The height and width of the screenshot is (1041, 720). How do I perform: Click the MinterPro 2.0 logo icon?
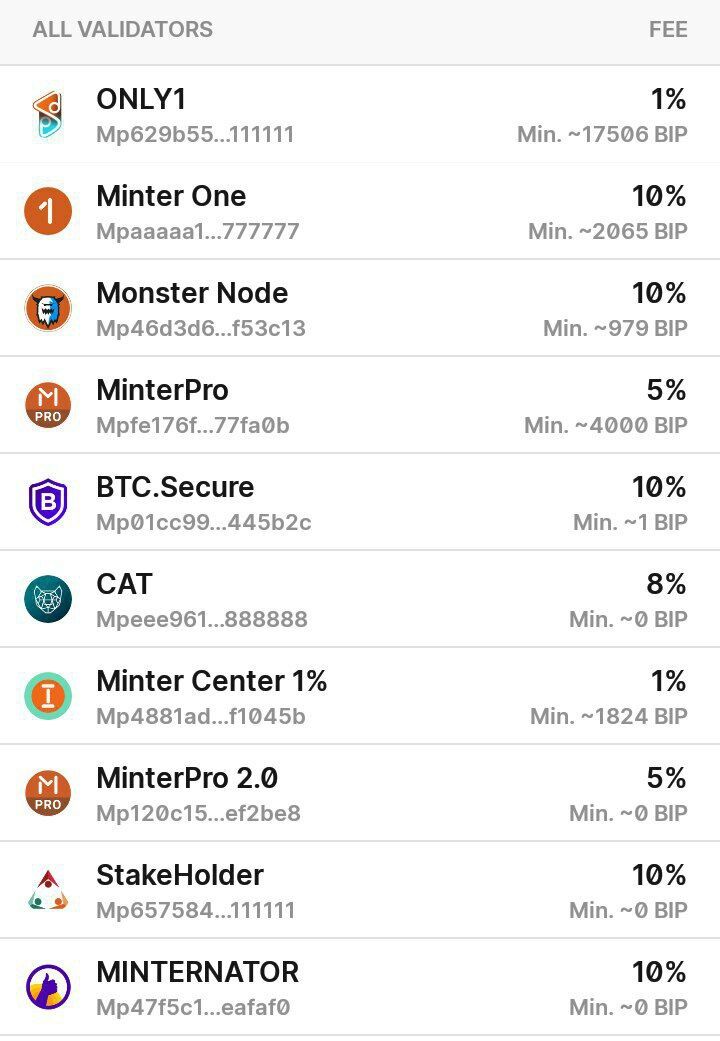(x=48, y=793)
